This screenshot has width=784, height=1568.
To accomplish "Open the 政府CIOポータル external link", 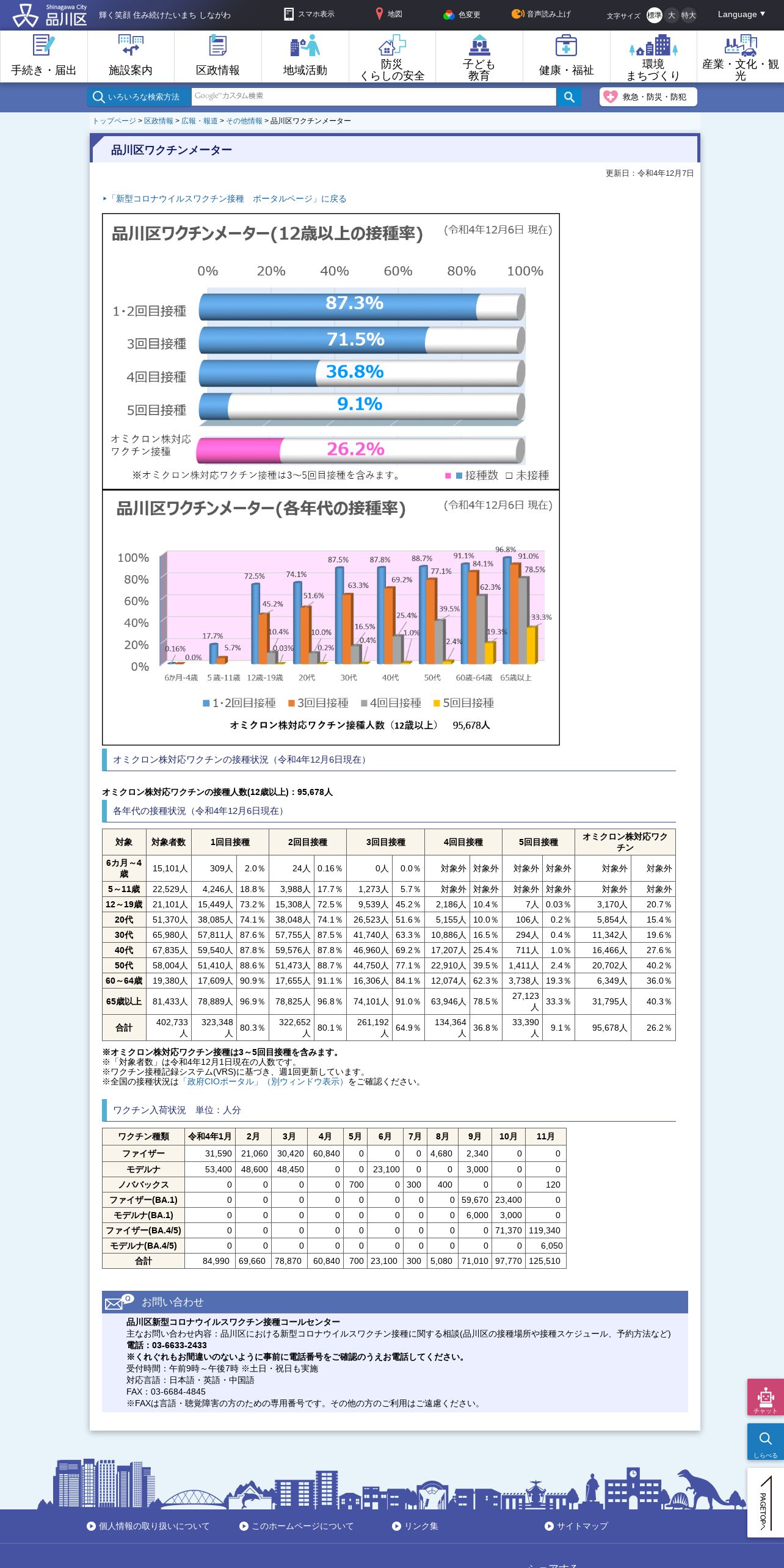I will click(263, 1081).
